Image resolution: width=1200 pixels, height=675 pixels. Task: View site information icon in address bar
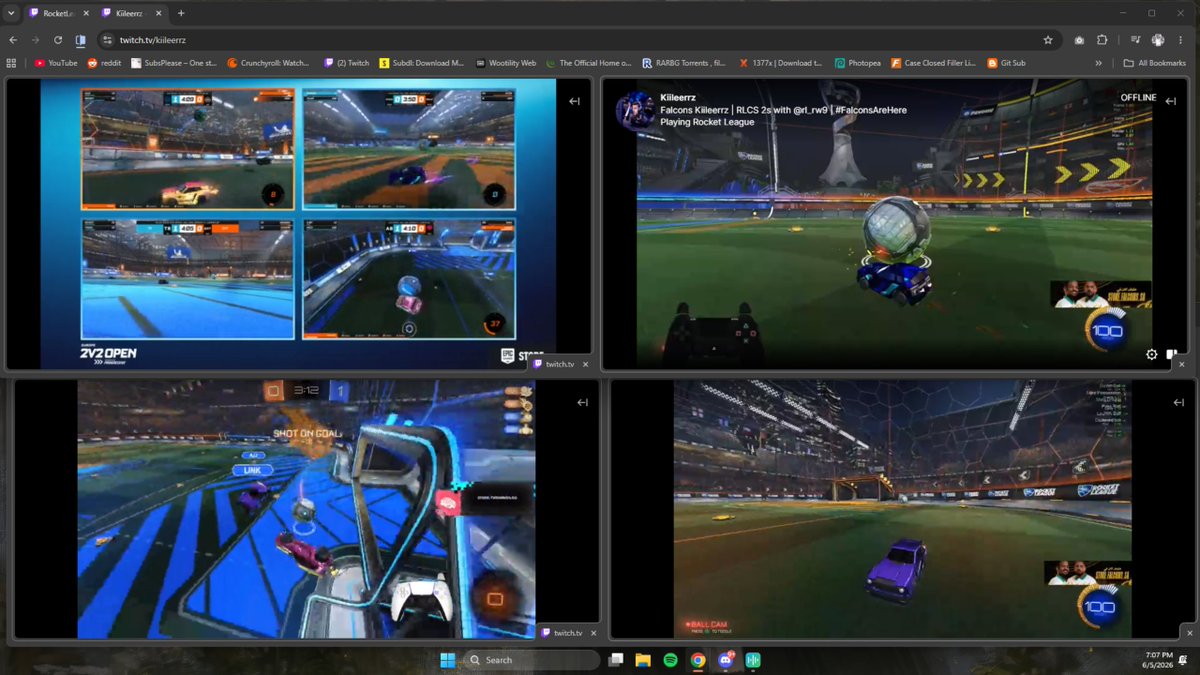(108, 40)
